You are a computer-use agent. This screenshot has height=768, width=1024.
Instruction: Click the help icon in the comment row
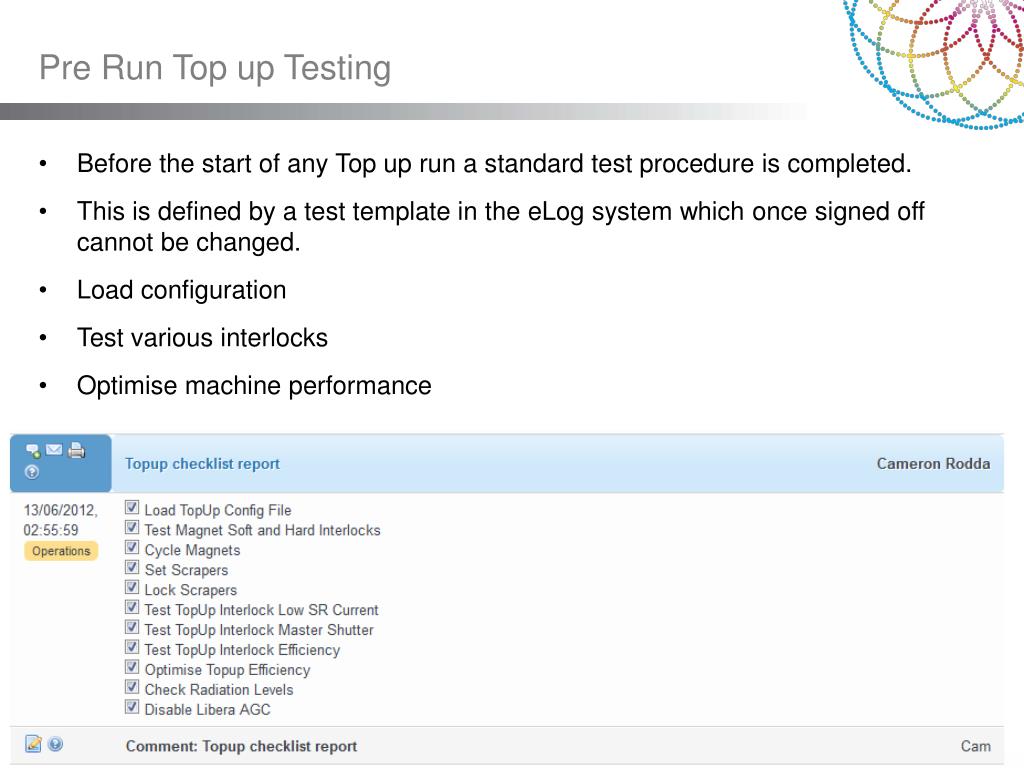coord(56,743)
